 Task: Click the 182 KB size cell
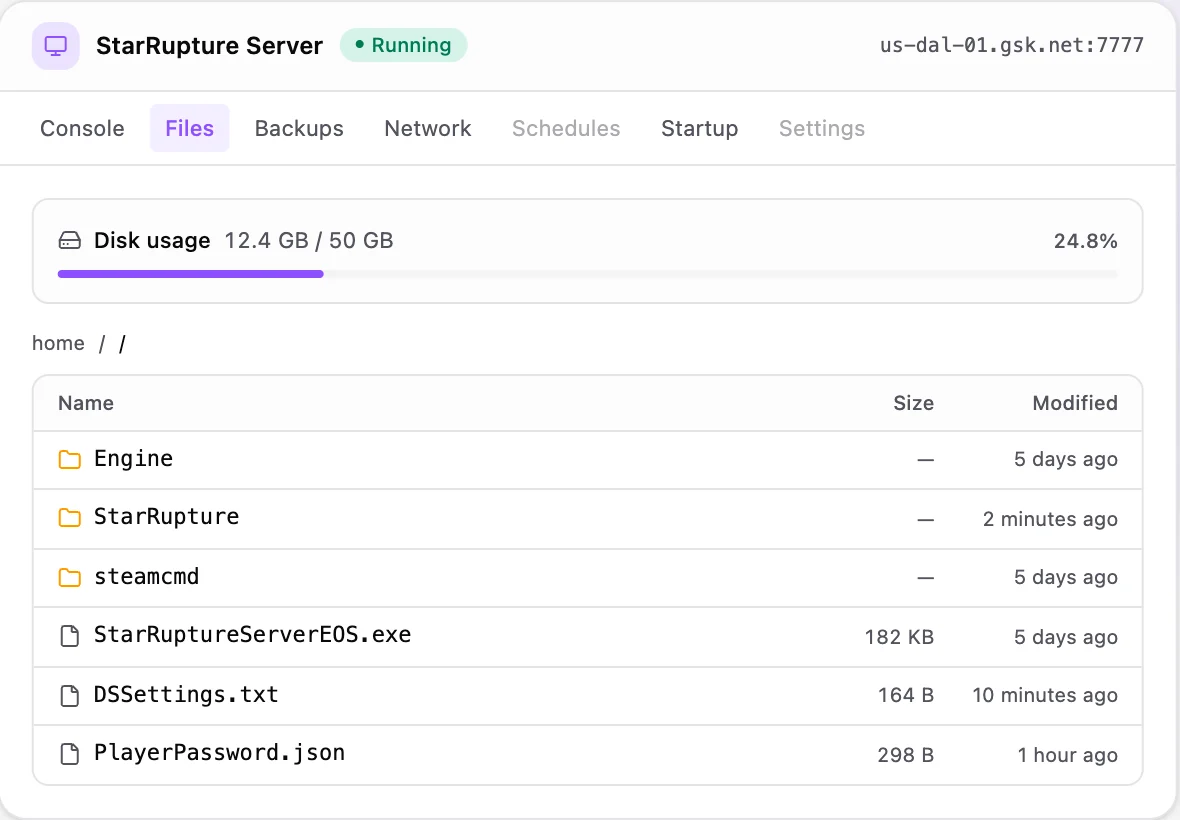point(899,637)
